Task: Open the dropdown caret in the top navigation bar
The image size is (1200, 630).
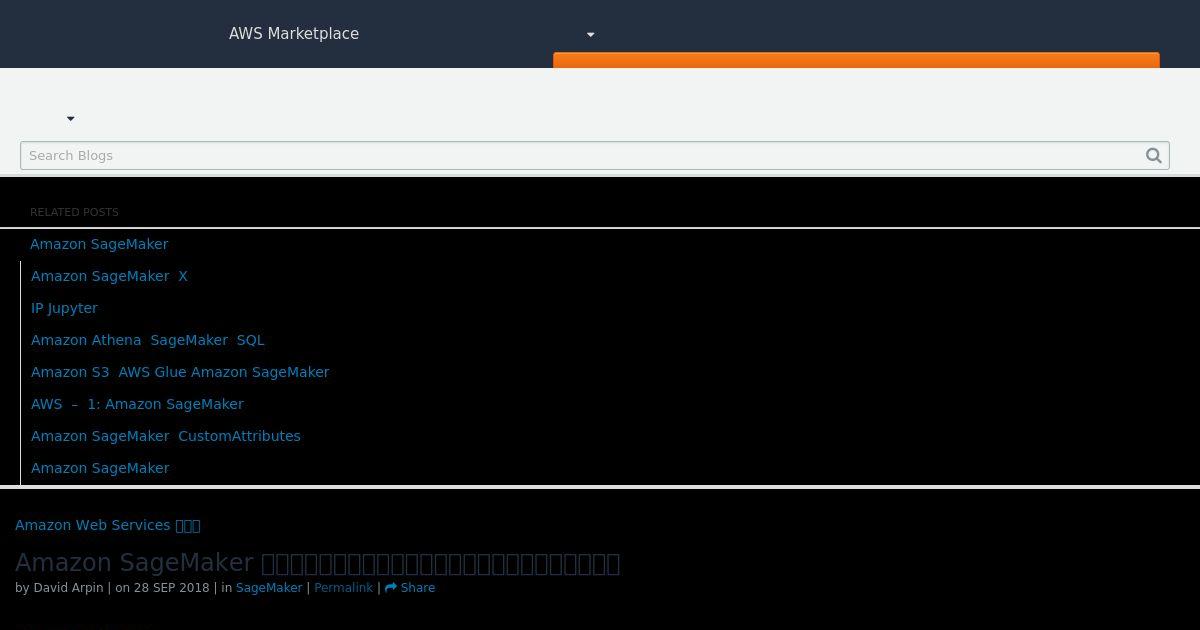Action: (590, 35)
